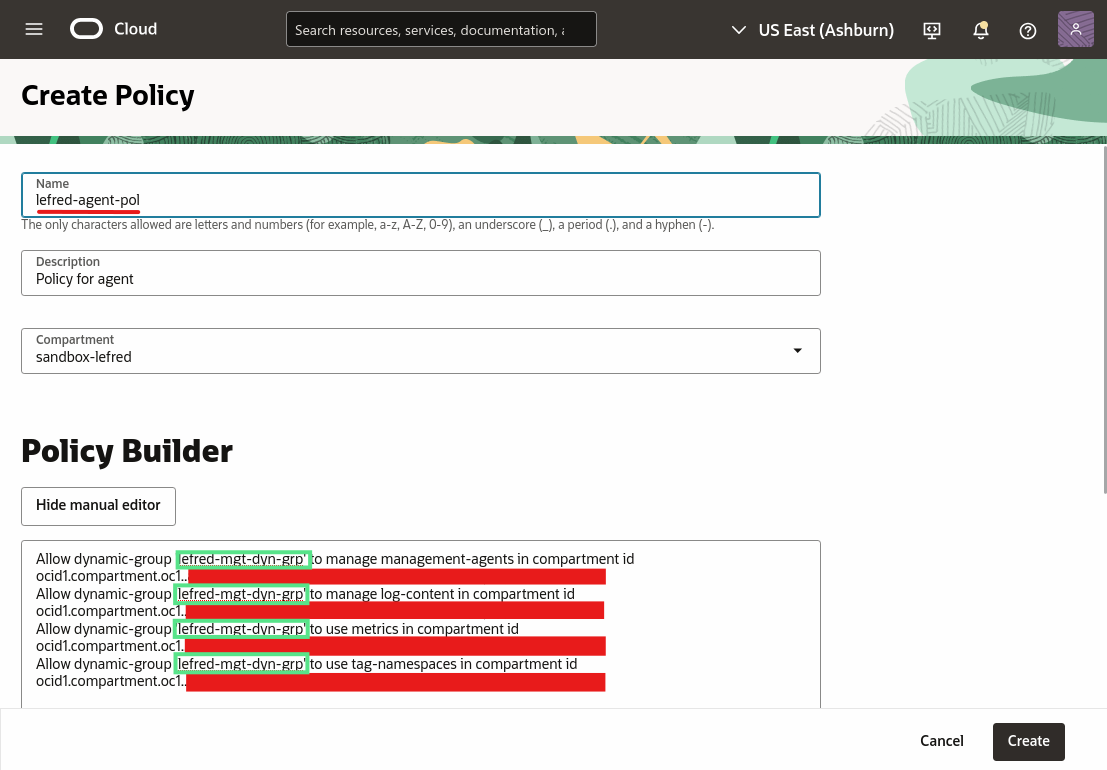The width and height of the screenshot is (1107, 770).
Task: Click the search resources bar
Action: (x=441, y=29)
